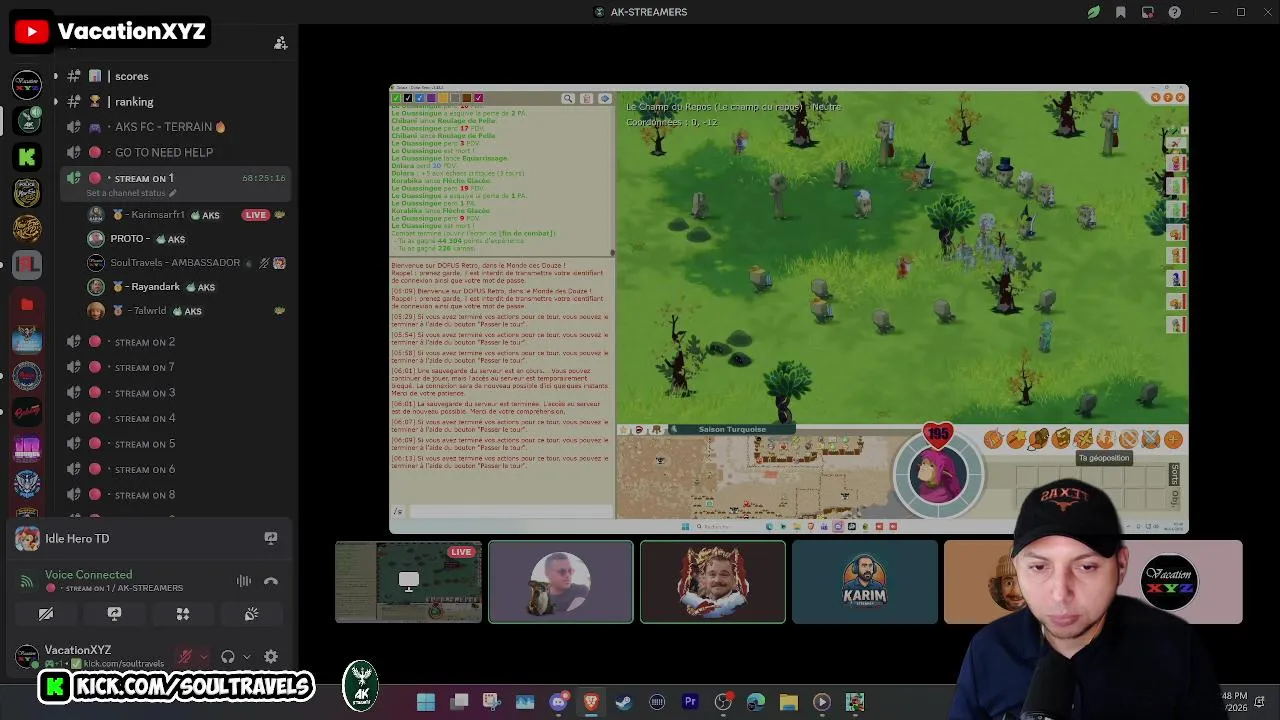
Task: Open Windows Start menu
Action: (426, 702)
